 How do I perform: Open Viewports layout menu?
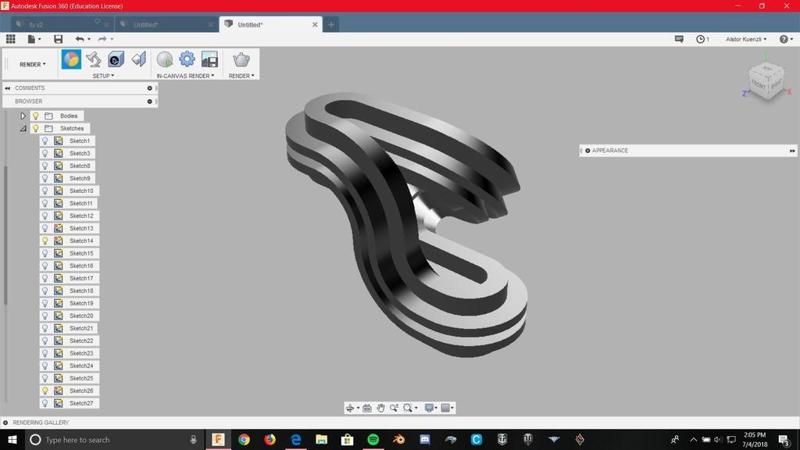coord(447,408)
